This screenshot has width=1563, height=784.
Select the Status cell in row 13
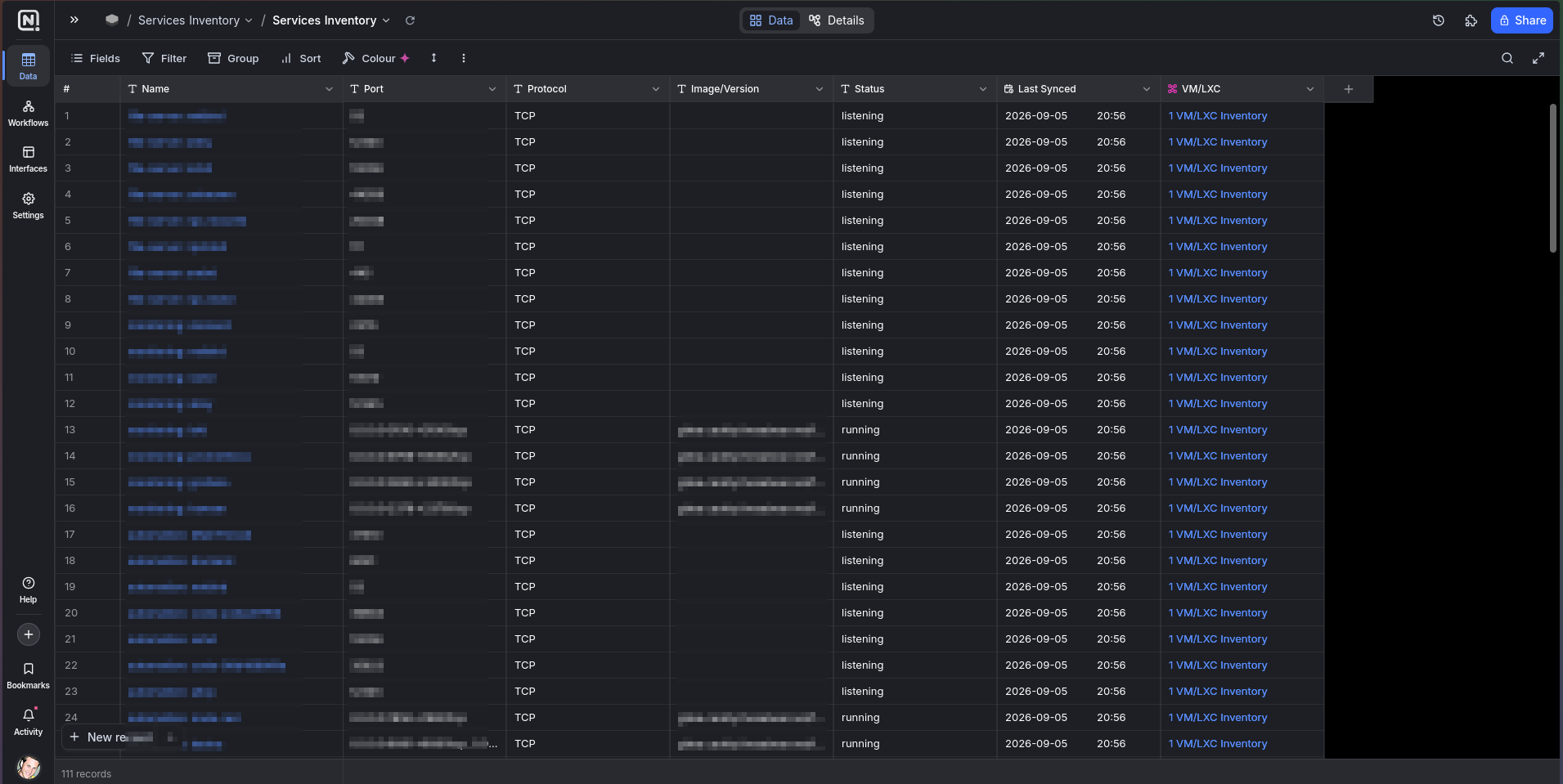(x=915, y=430)
